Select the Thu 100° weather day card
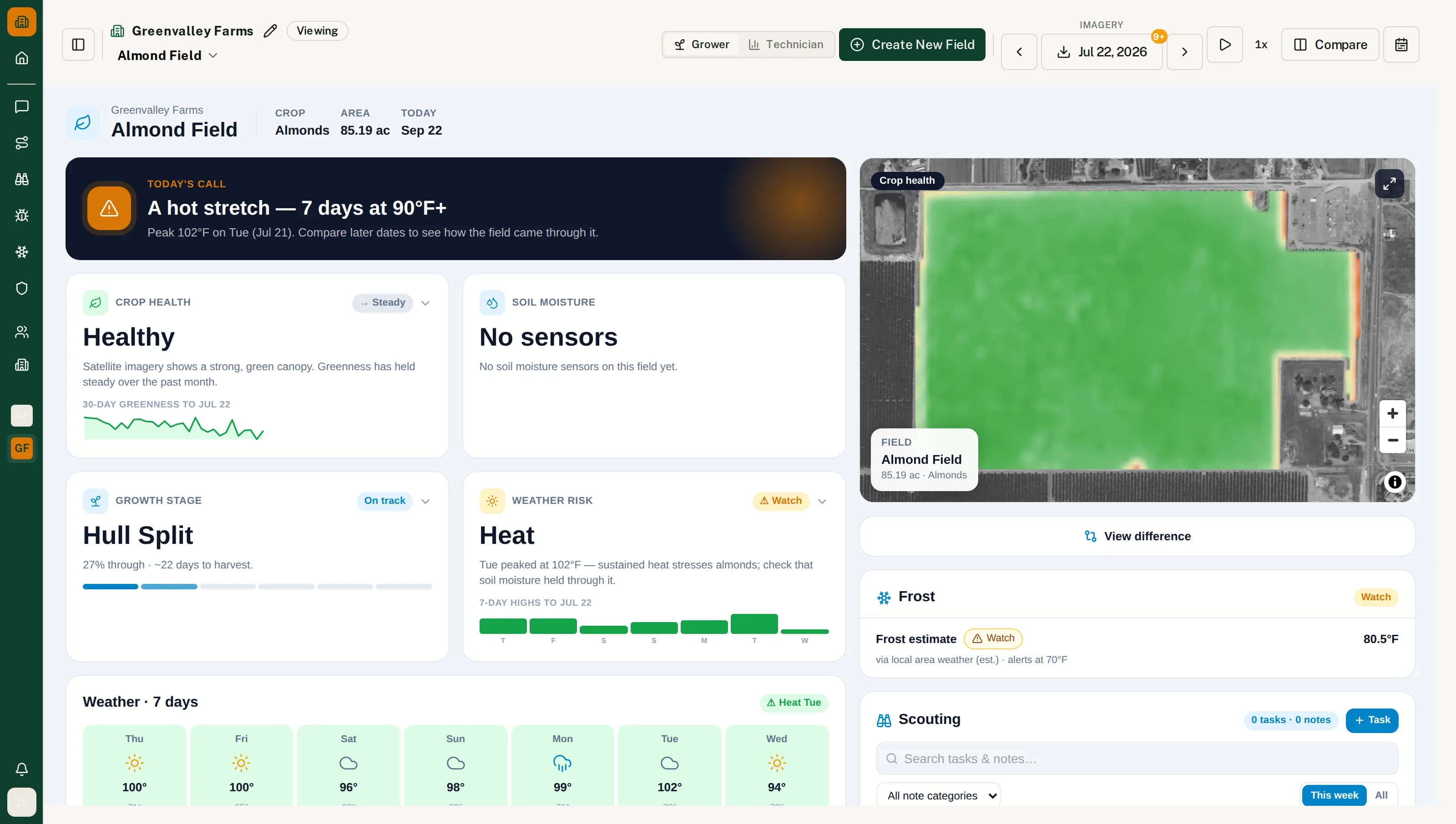The height and width of the screenshot is (824, 1456). coord(134,765)
